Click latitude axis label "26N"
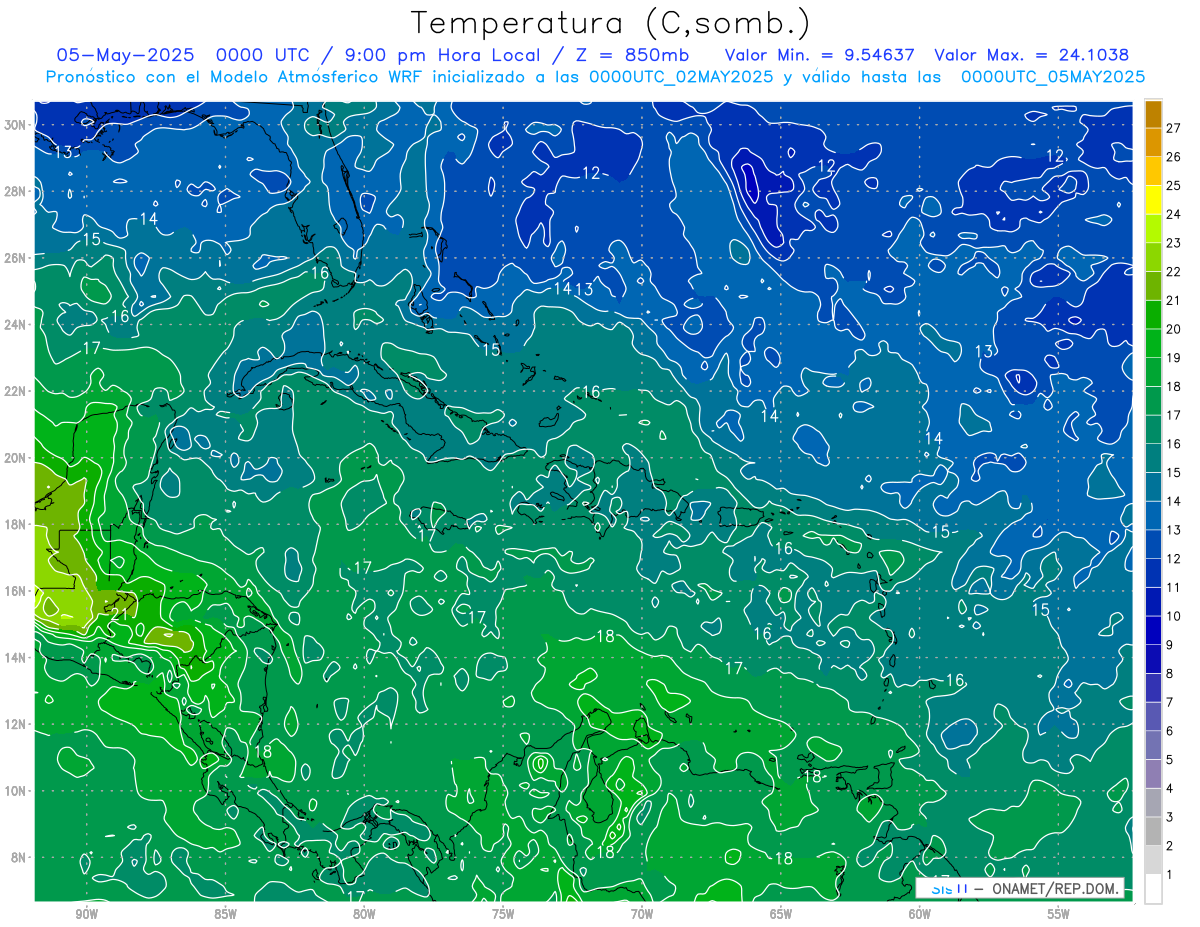Image resolution: width=1200 pixels, height=927 pixels. pos(14,258)
